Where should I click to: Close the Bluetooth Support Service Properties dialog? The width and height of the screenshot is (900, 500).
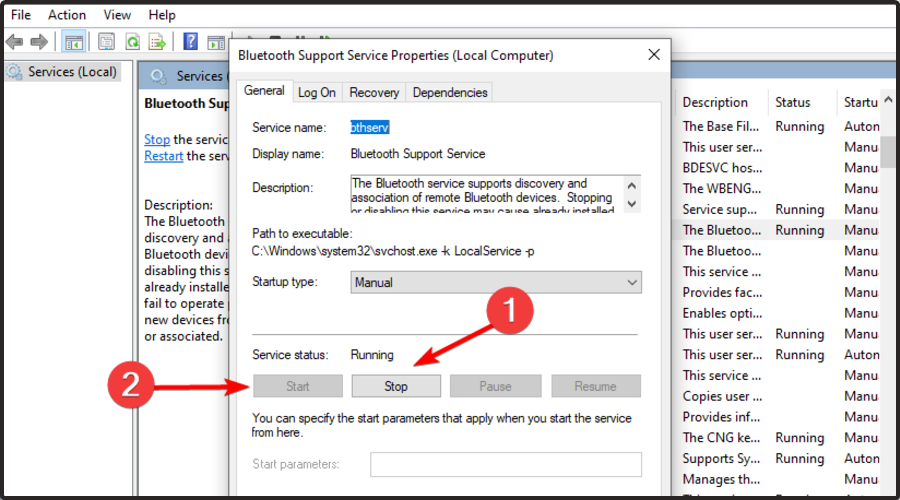[654, 55]
